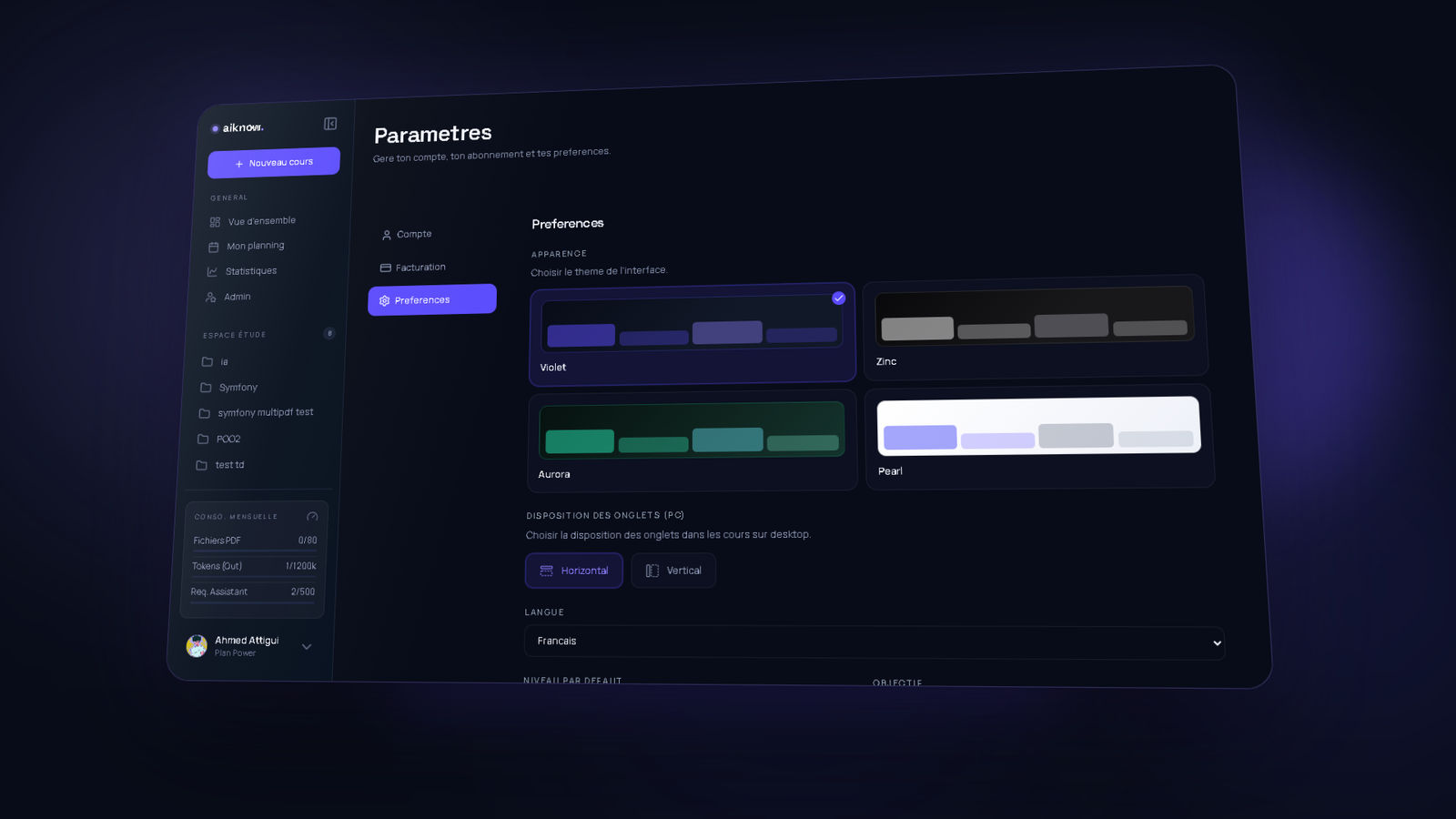The image size is (1456, 819).
Task: Click the Espace étude count badge
Action: (x=329, y=333)
